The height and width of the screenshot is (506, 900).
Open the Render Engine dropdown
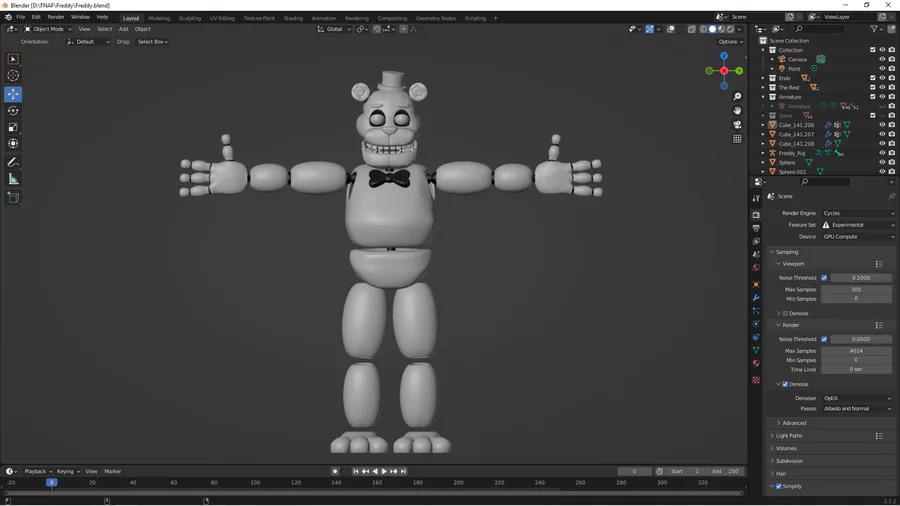858,213
